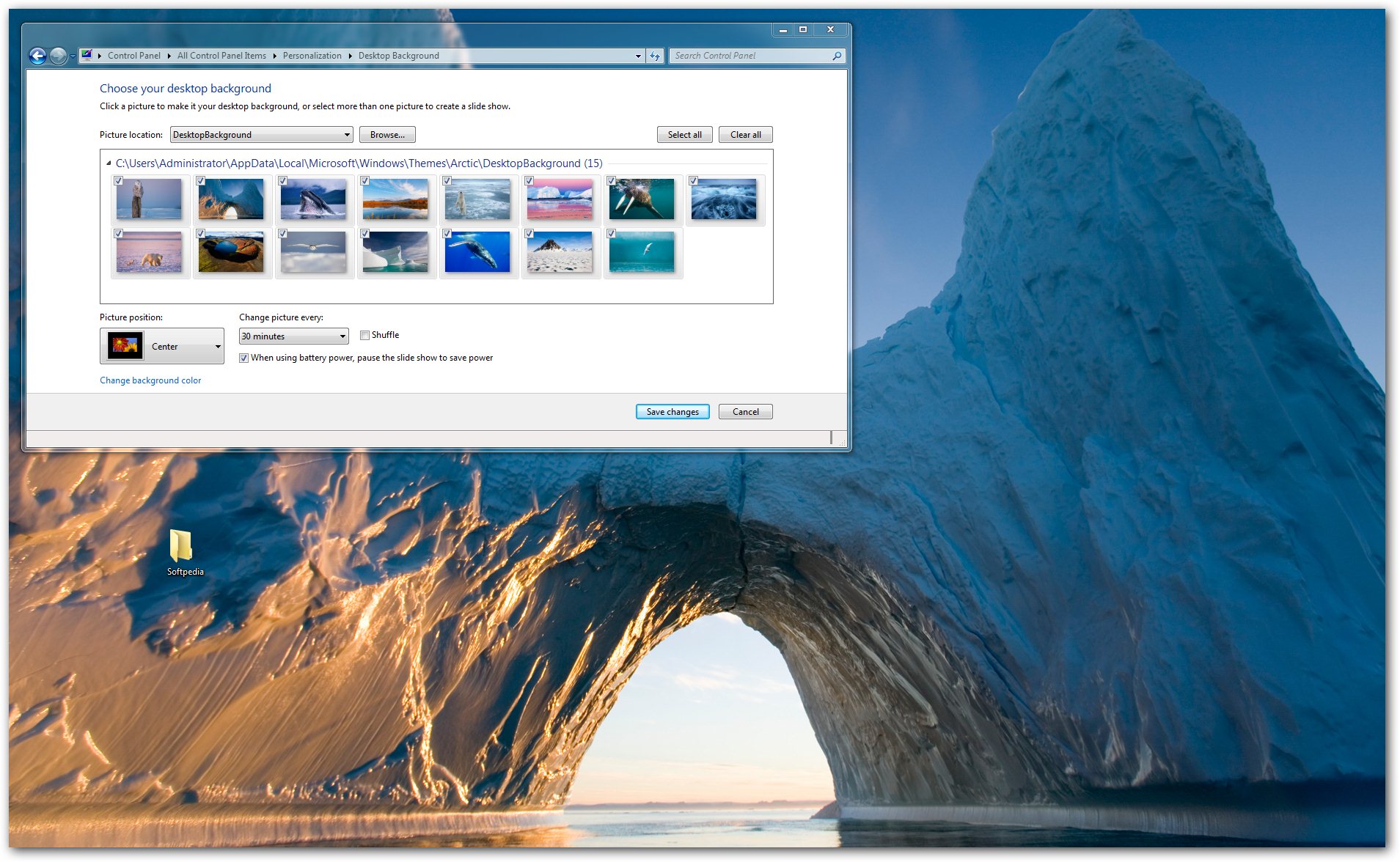Open Change background color link
The height and width of the screenshot is (862, 1400).
click(x=150, y=380)
